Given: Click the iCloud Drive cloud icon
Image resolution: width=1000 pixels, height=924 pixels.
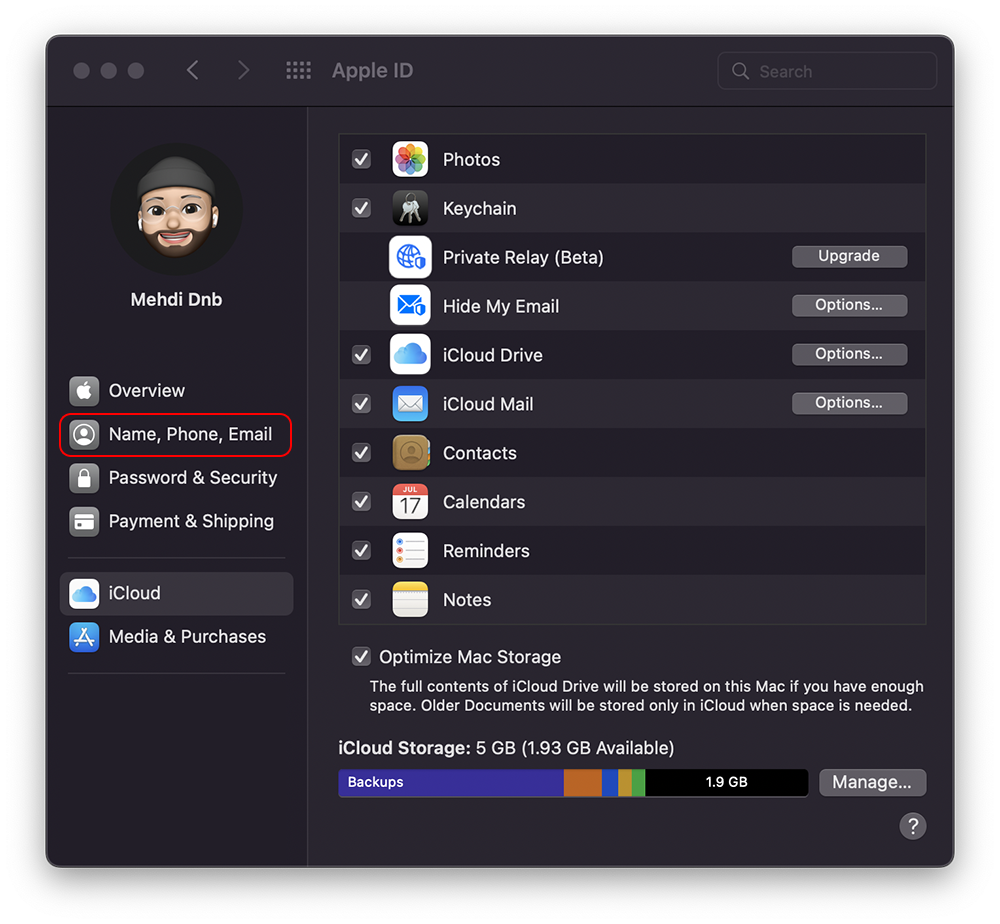Looking at the screenshot, I should coord(410,355).
